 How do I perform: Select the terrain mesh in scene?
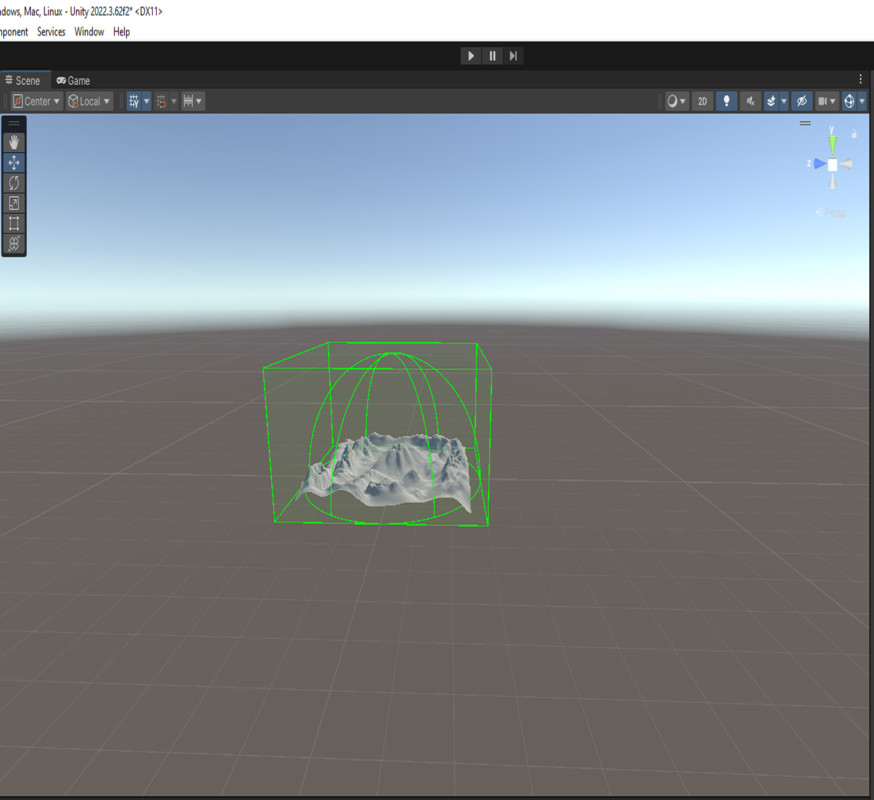pos(390,471)
